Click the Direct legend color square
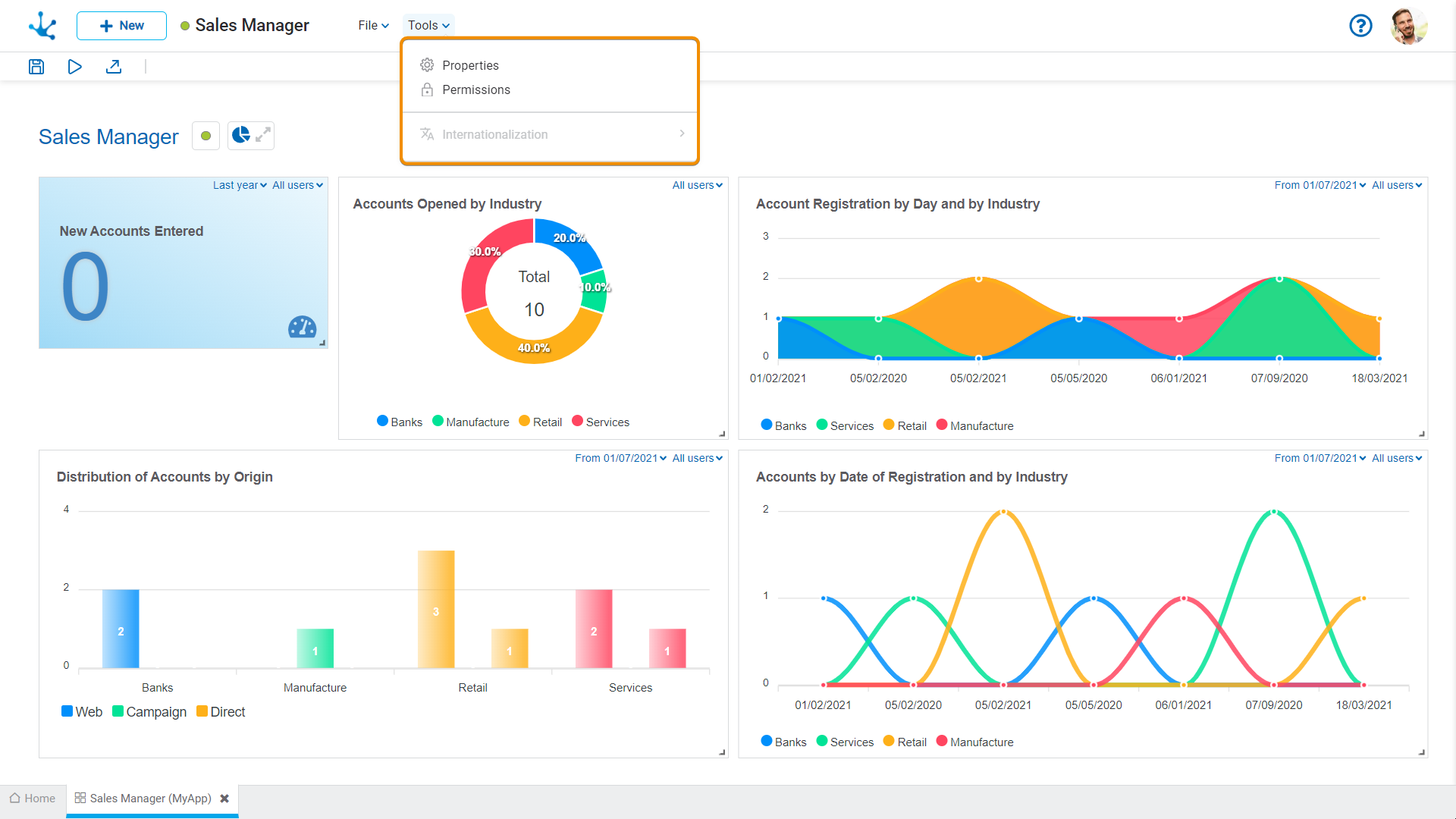1456x819 pixels. [x=202, y=711]
